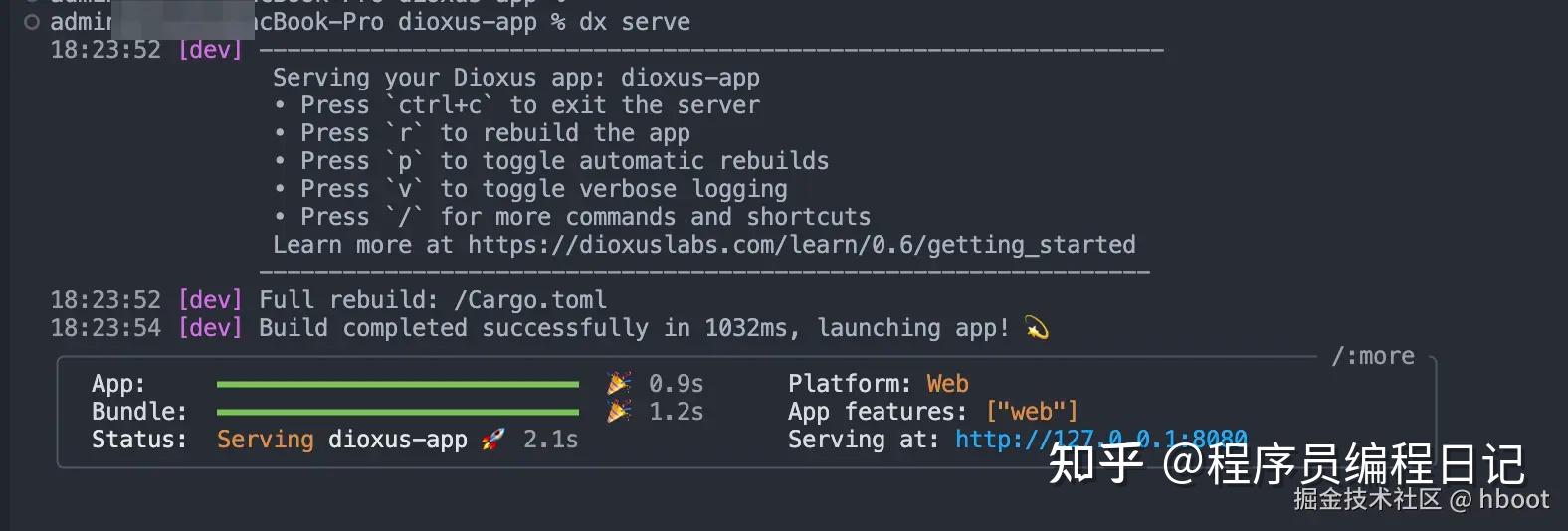
Task: Click the green App progress bar
Action: tap(397, 384)
